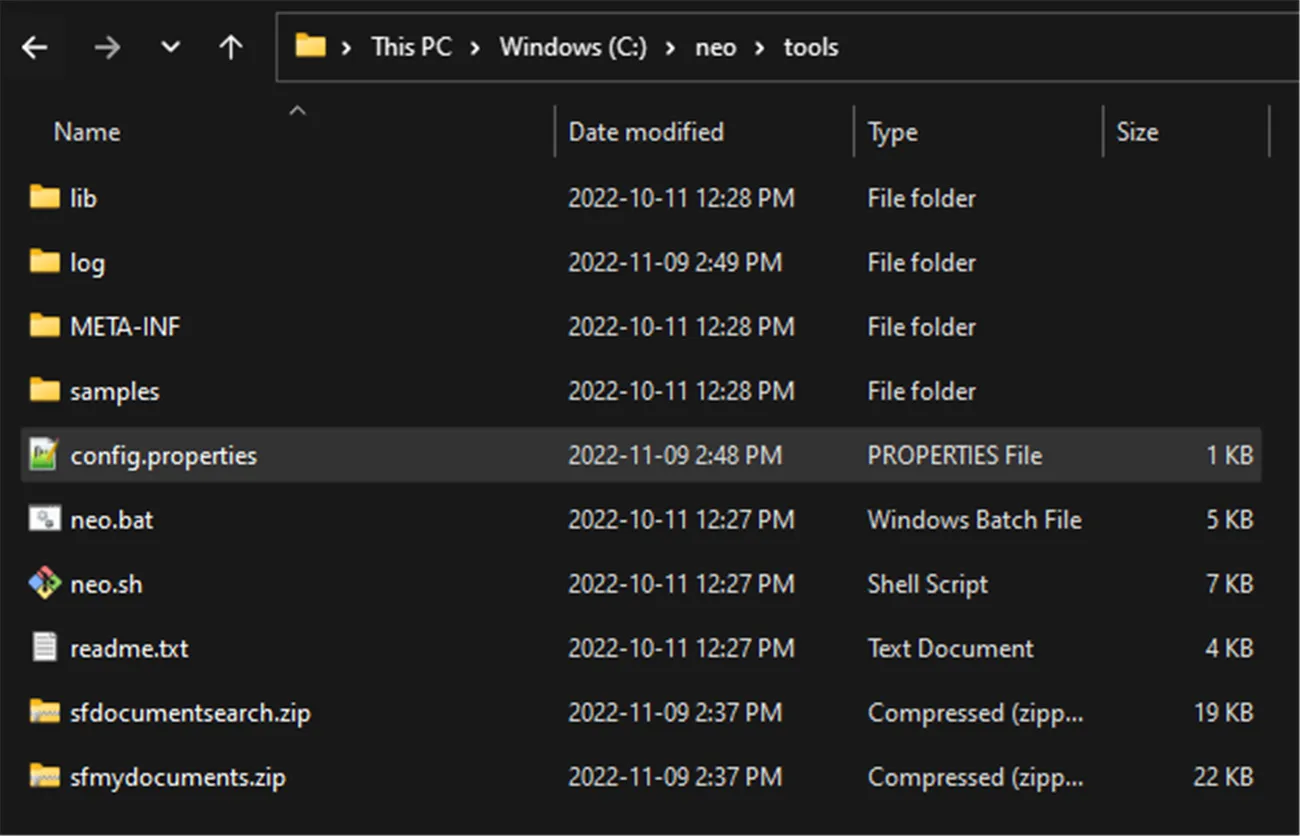The height and width of the screenshot is (836, 1300).
Task: Select the log folder name
Action: click(87, 263)
